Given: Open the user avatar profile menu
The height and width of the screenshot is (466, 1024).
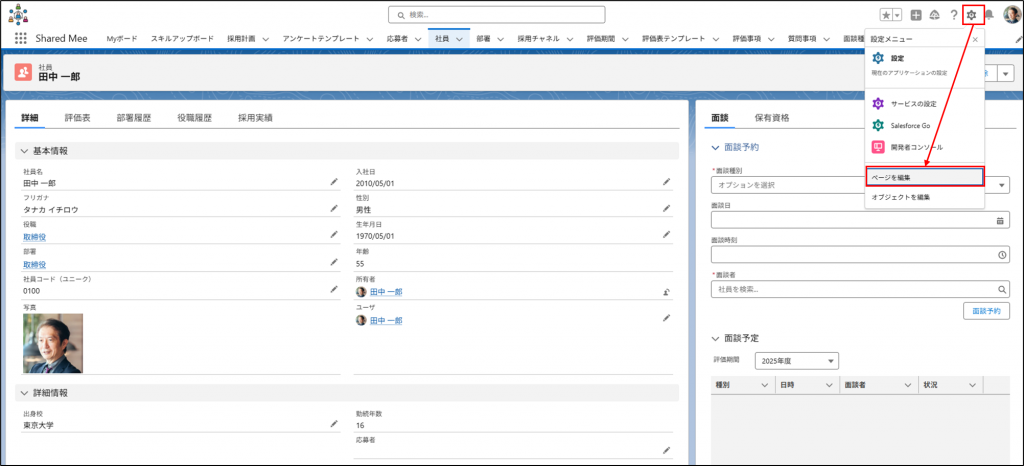Looking at the screenshot, I should (x=1011, y=15).
